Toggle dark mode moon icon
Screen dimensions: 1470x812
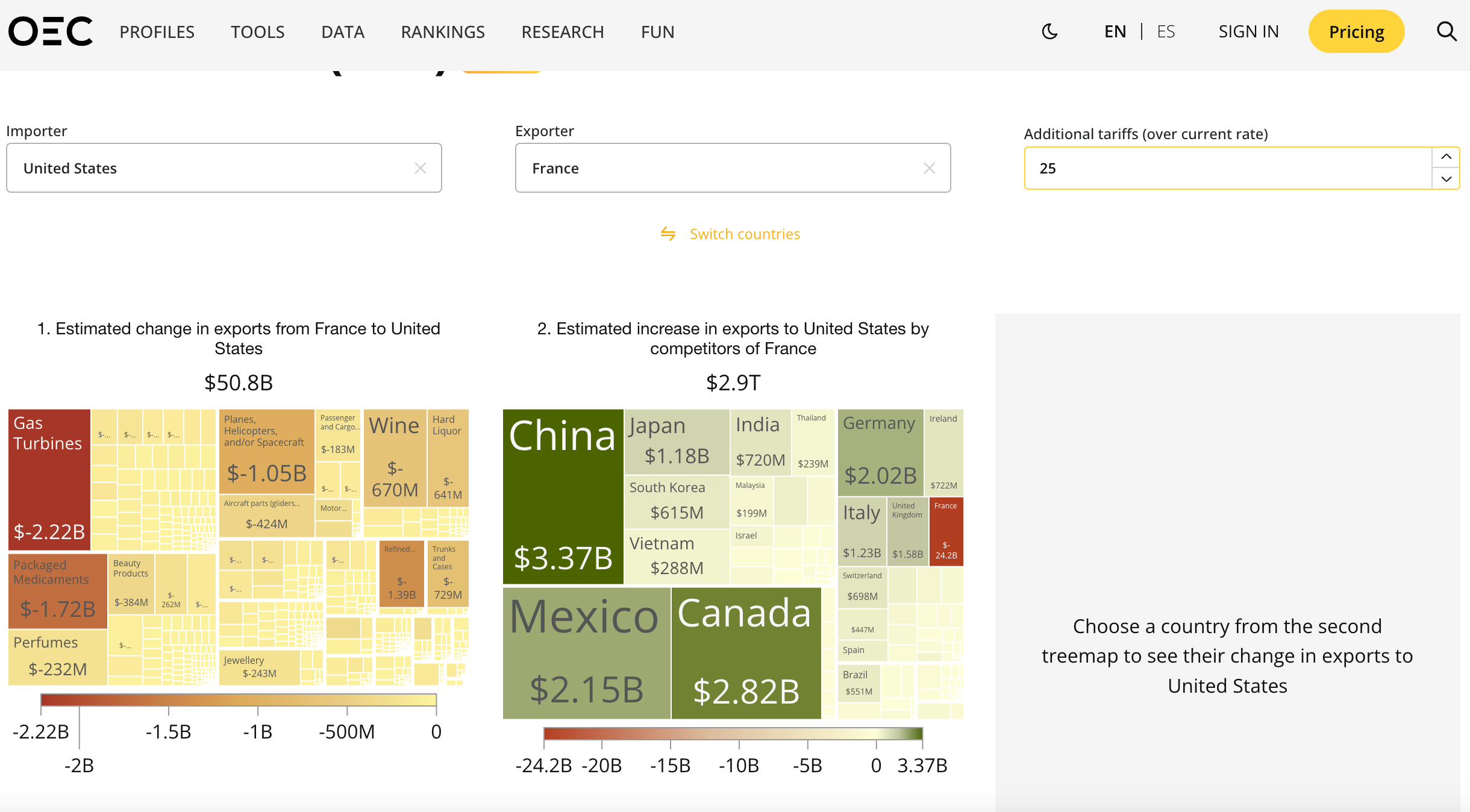pyautogui.click(x=1049, y=31)
